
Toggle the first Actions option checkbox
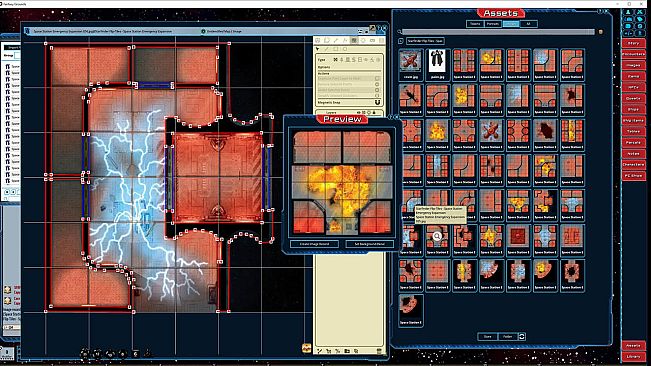point(377,78)
